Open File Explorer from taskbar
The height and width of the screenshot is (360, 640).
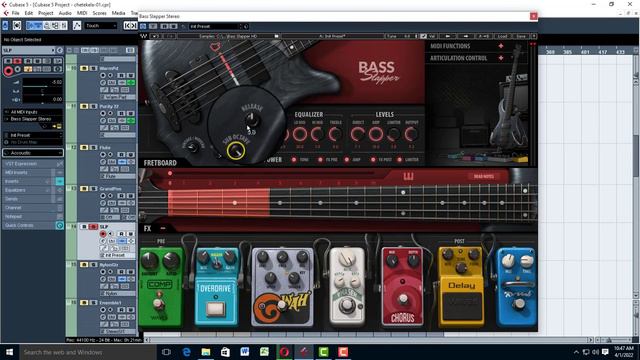[206, 352]
